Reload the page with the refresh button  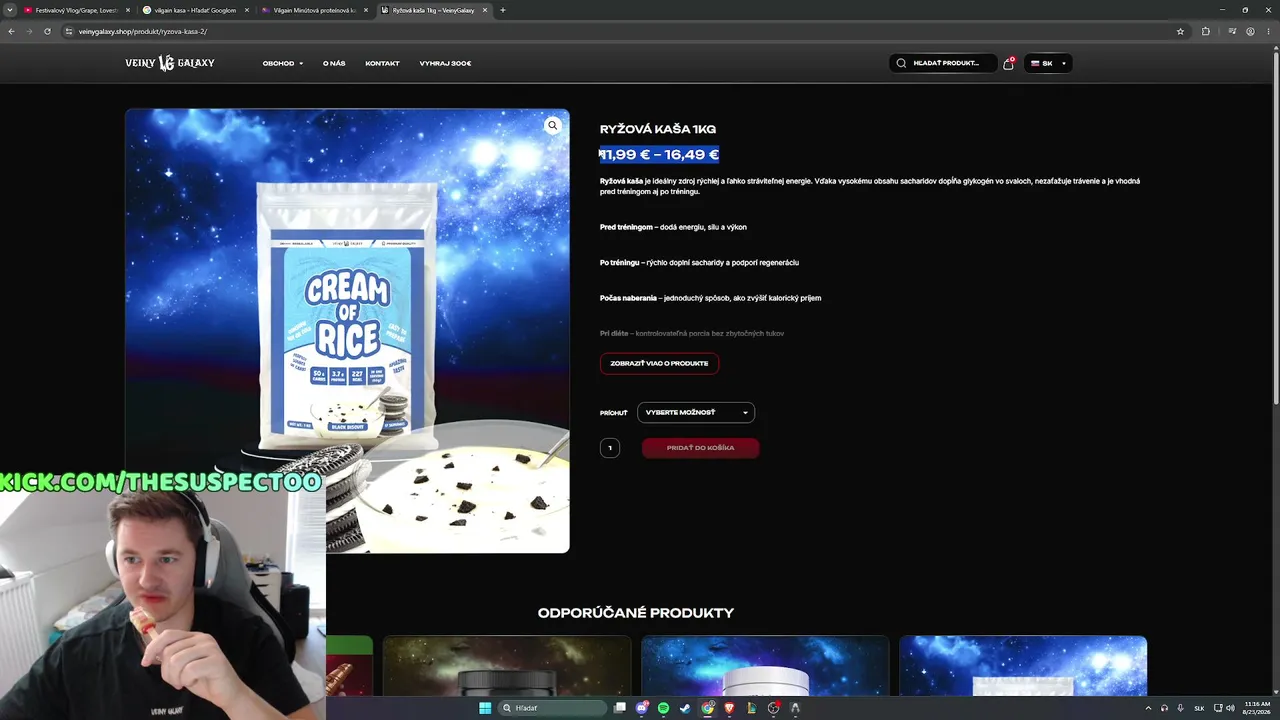[x=46, y=31]
